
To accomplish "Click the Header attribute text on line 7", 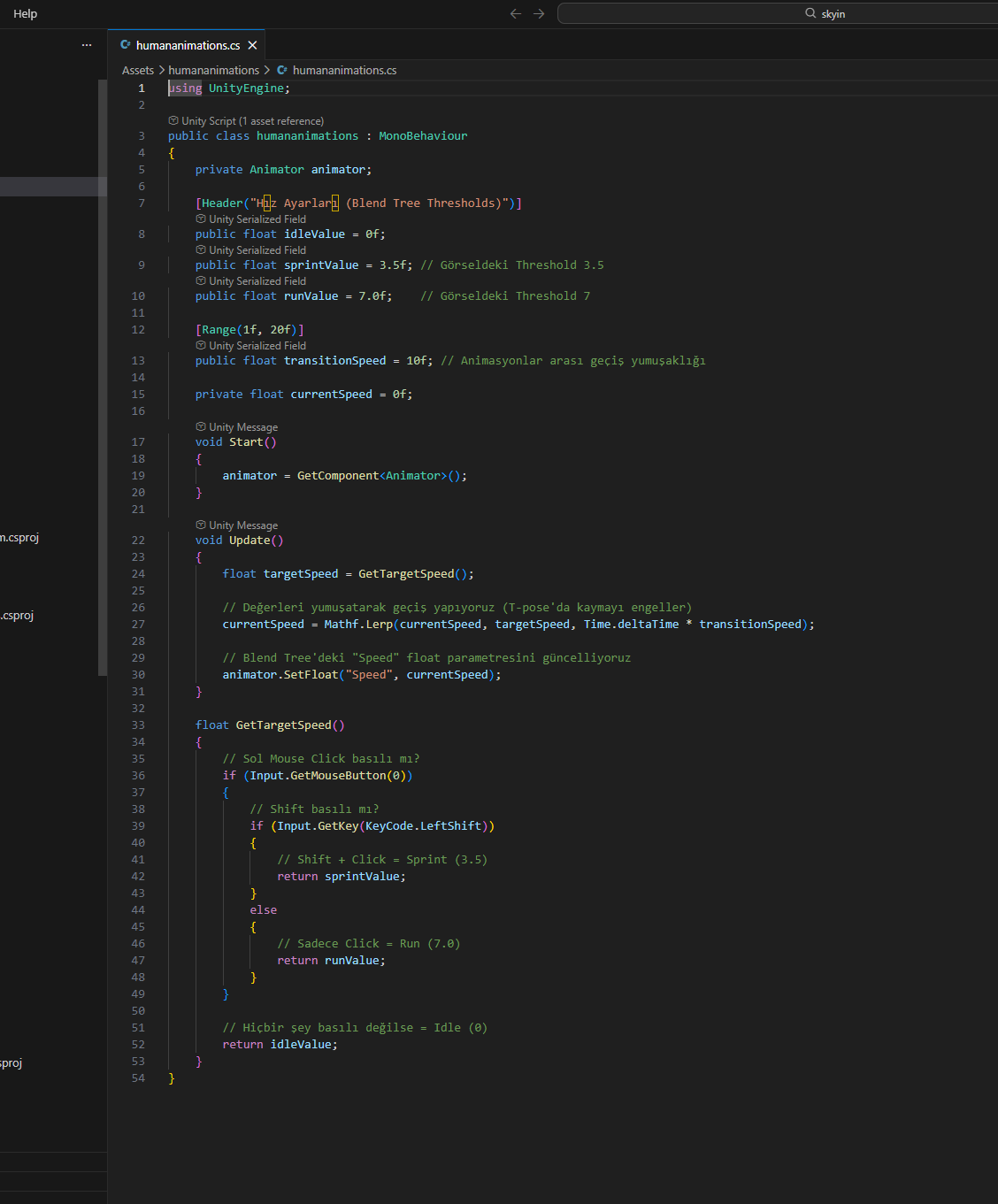I will pyautogui.click(x=358, y=203).
